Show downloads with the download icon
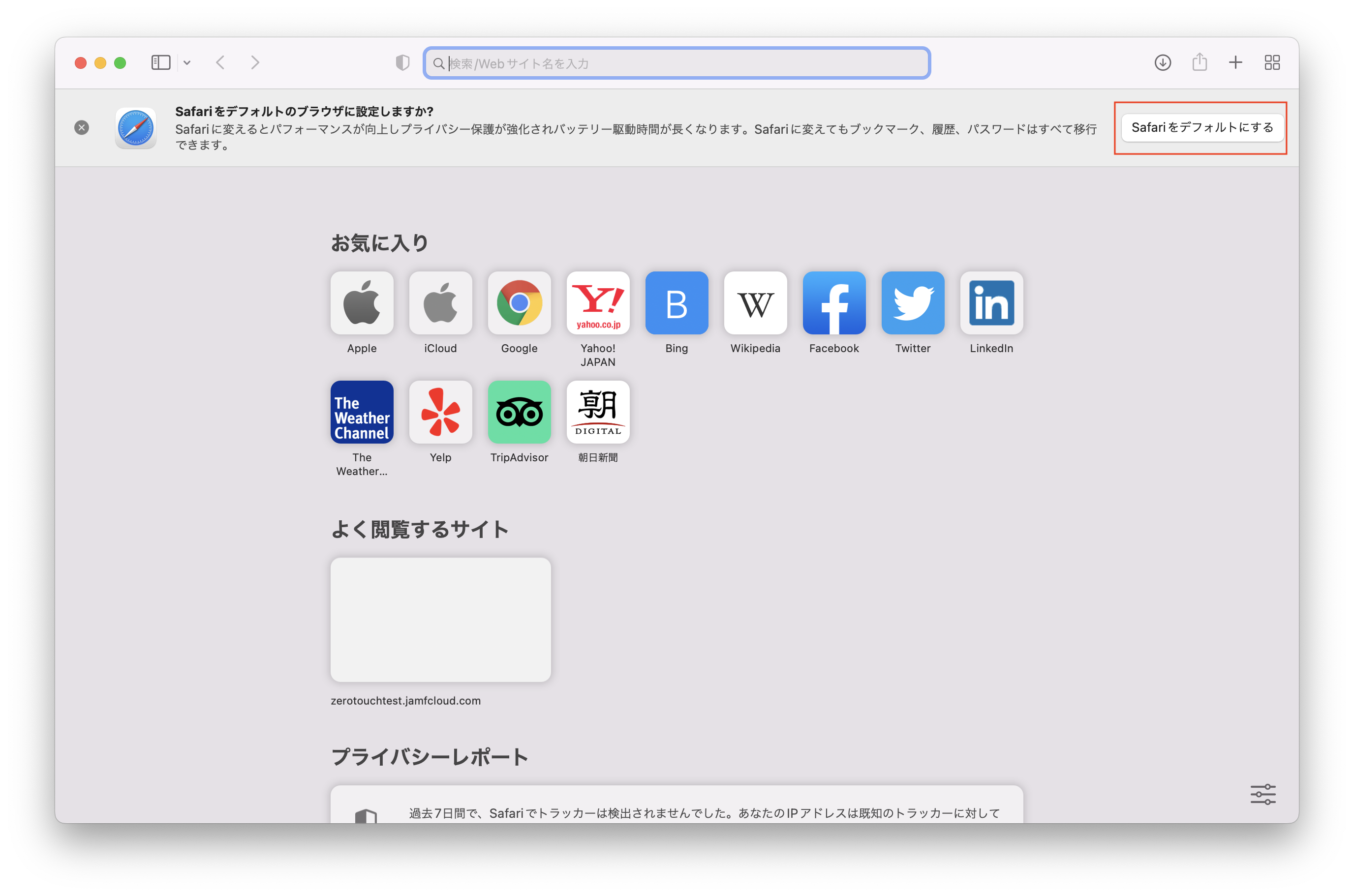1354x896 pixels. coord(1163,62)
